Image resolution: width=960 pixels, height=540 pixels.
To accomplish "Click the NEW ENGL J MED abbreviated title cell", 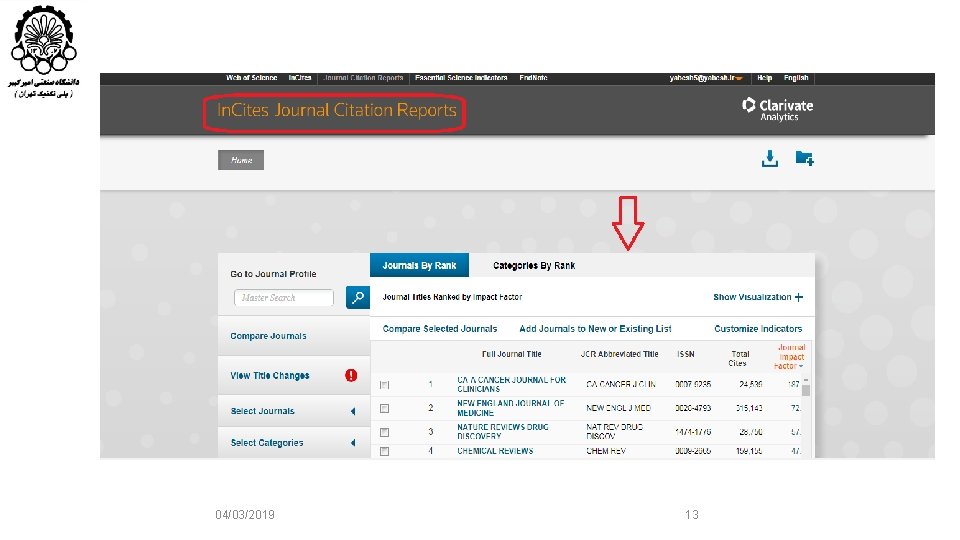I will click(618, 408).
